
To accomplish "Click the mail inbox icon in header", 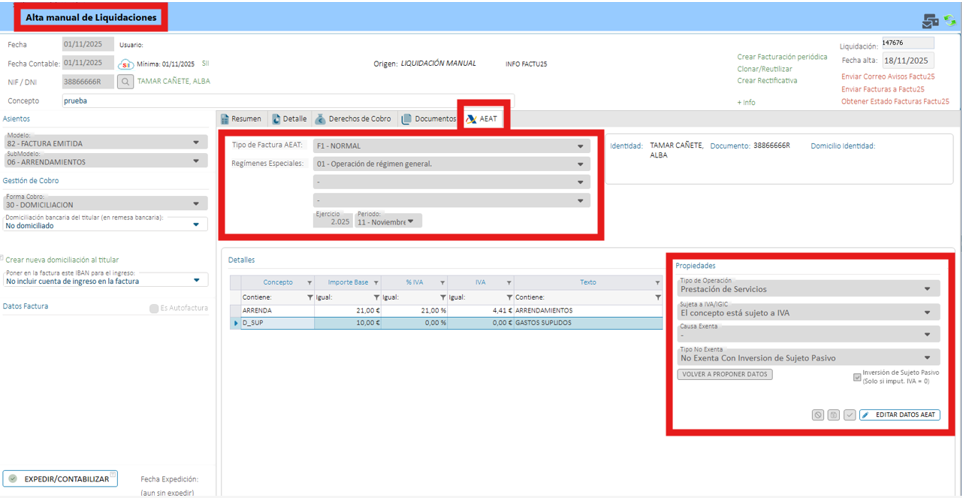I will (x=929, y=21).
